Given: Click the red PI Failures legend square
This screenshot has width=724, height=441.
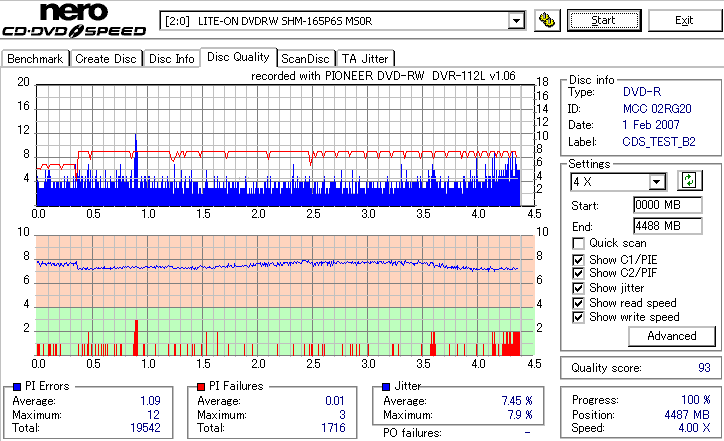Looking at the screenshot, I should coord(201,387).
